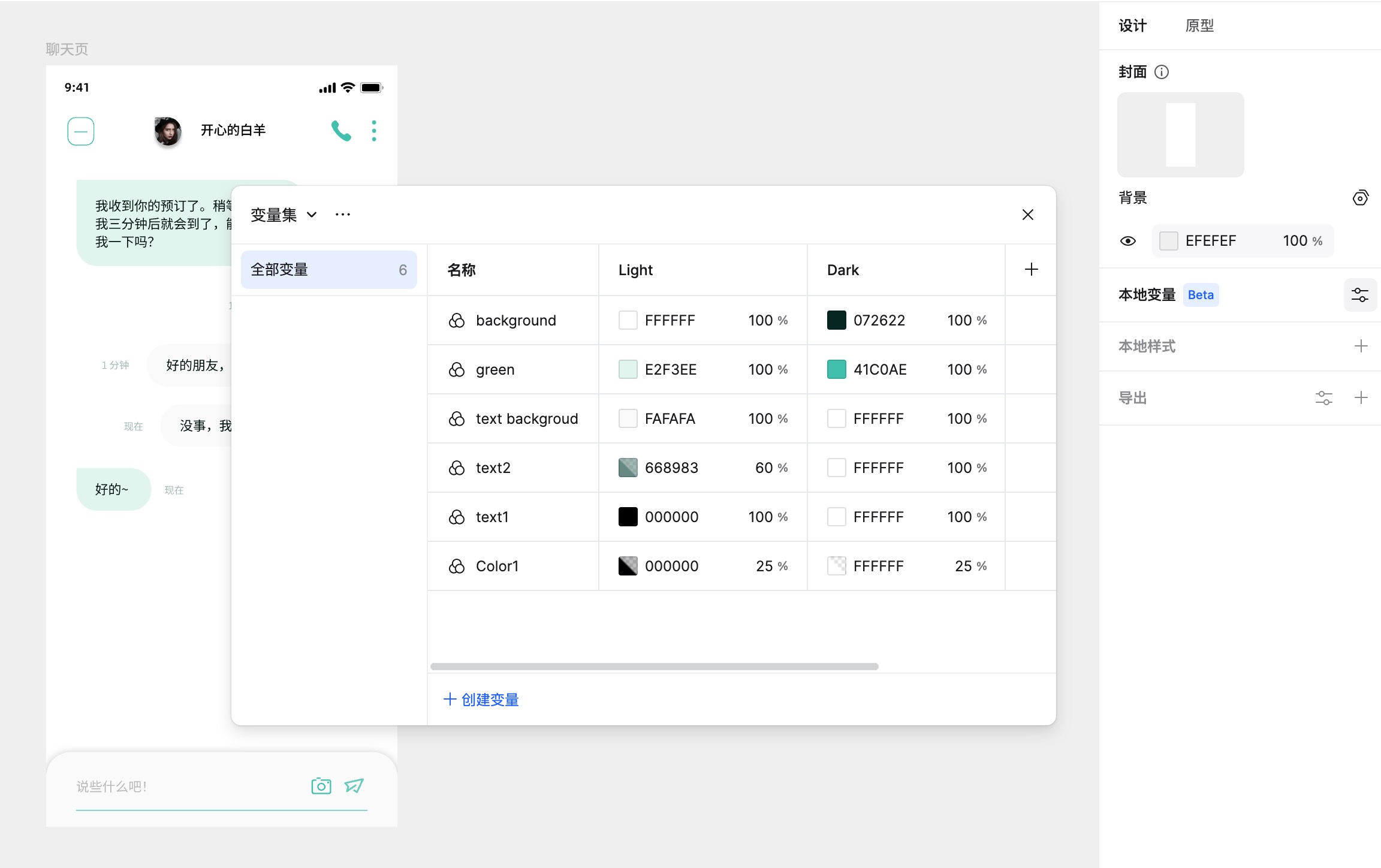
Task: Click the send paper plane icon
Action: [x=354, y=786]
